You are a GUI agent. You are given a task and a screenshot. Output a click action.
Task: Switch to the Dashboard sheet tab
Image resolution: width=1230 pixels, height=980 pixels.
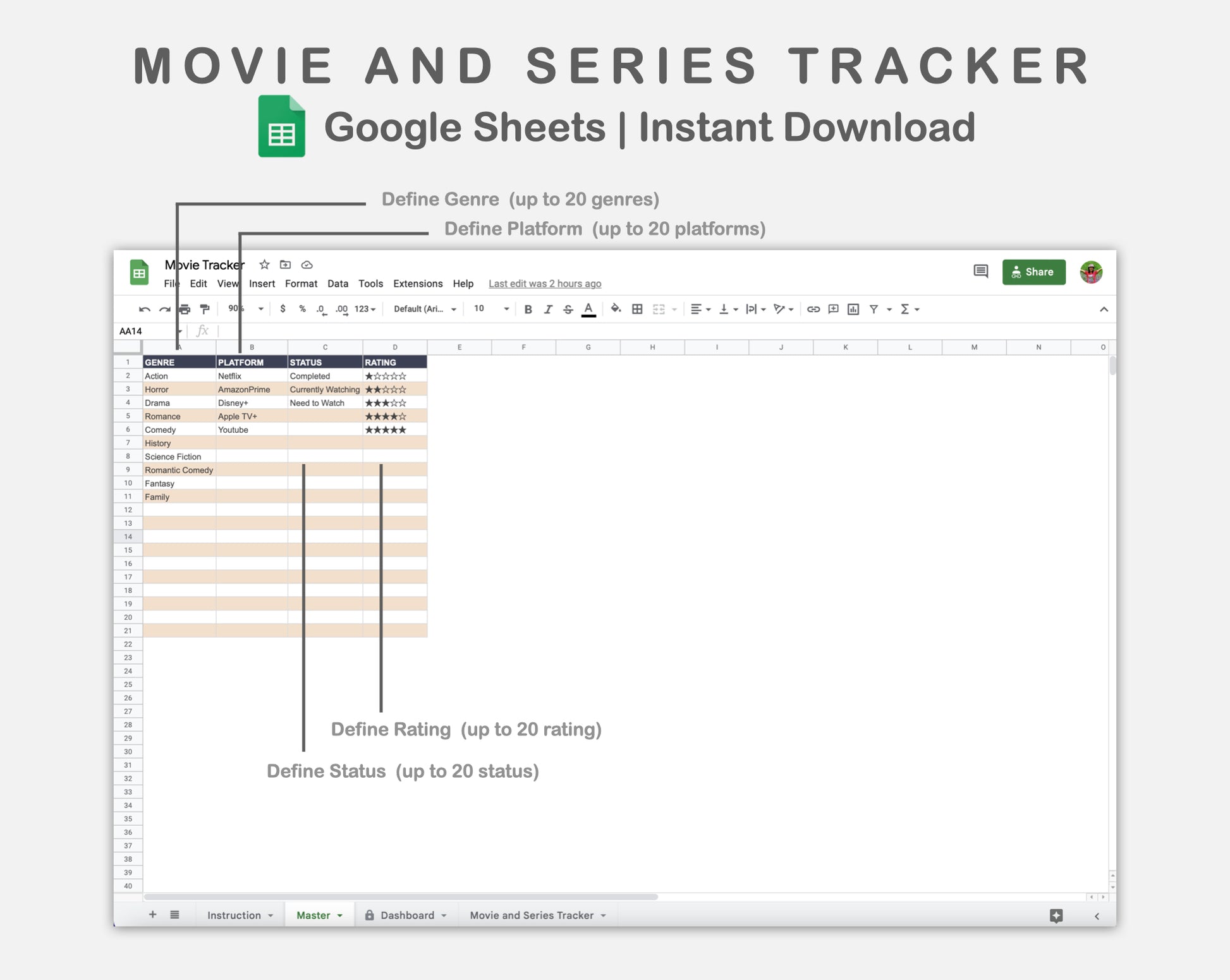[x=407, y=915]
